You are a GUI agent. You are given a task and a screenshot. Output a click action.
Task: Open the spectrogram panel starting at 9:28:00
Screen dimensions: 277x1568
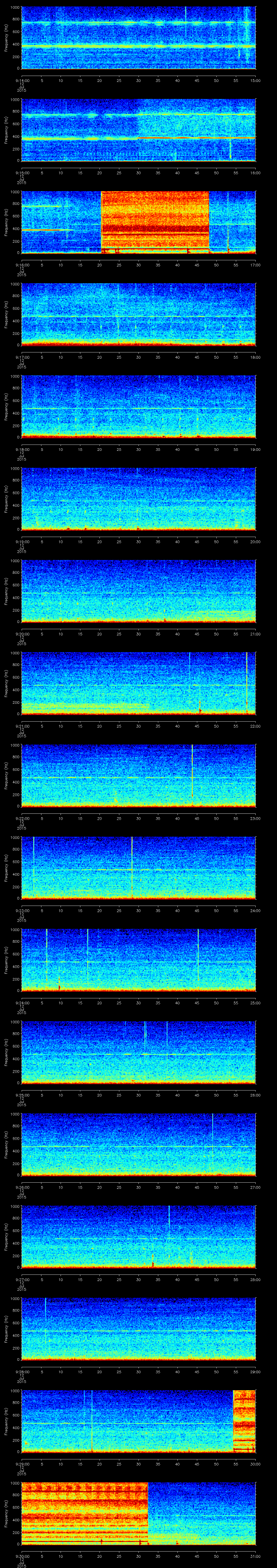point(138,1329)
